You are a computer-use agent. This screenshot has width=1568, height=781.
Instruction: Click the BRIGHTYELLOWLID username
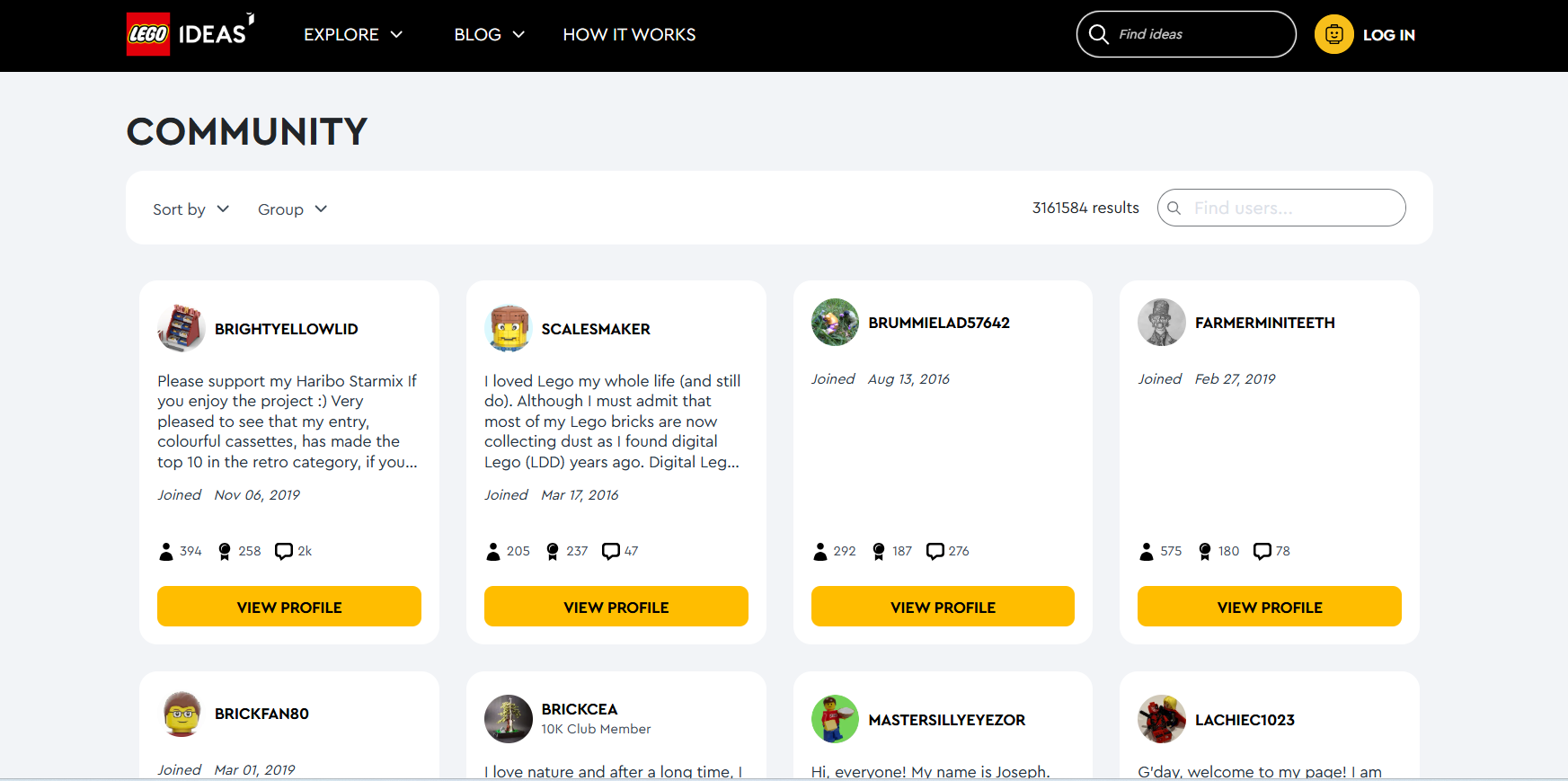287,329
